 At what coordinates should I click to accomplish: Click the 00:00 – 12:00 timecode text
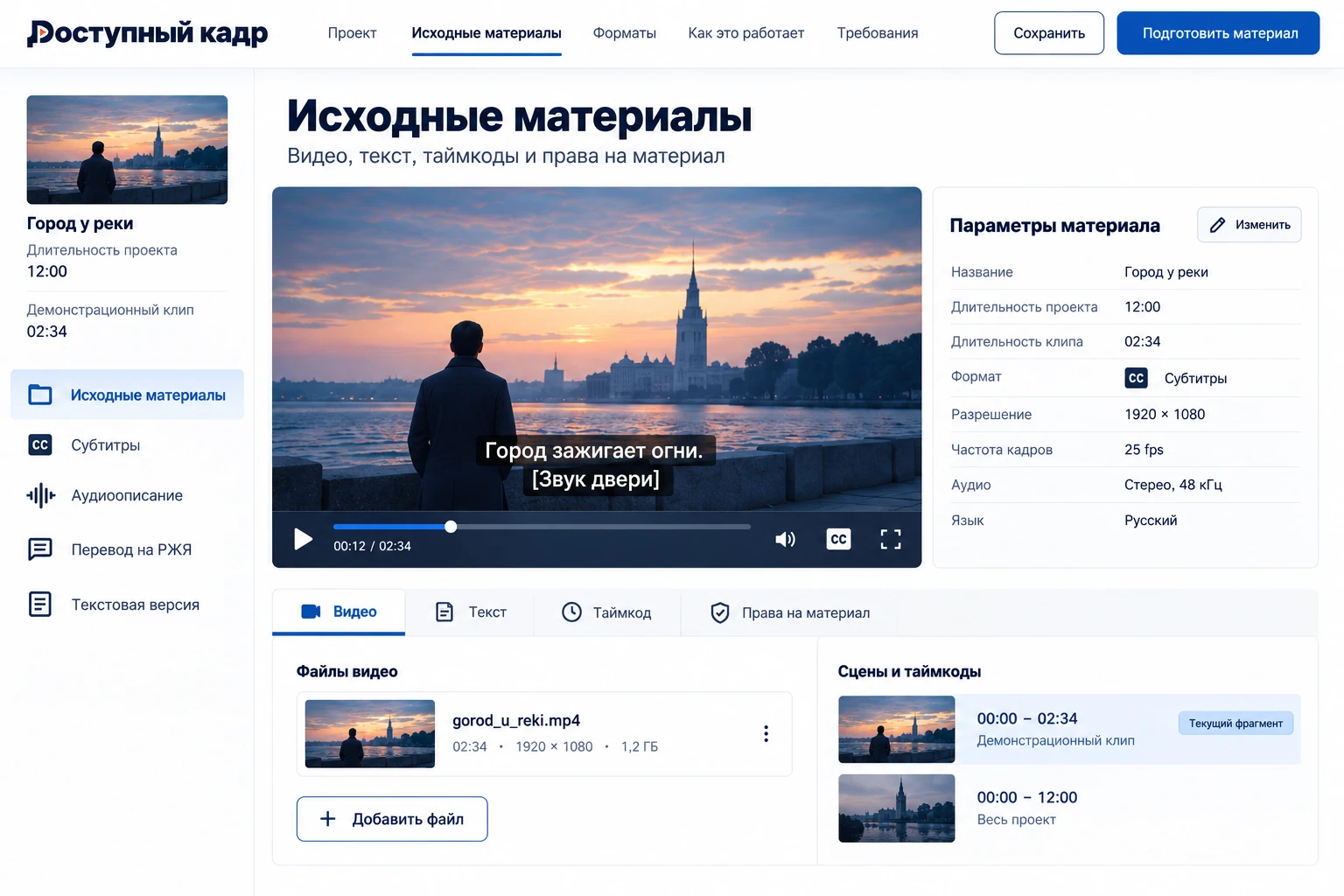(1027, 797)
